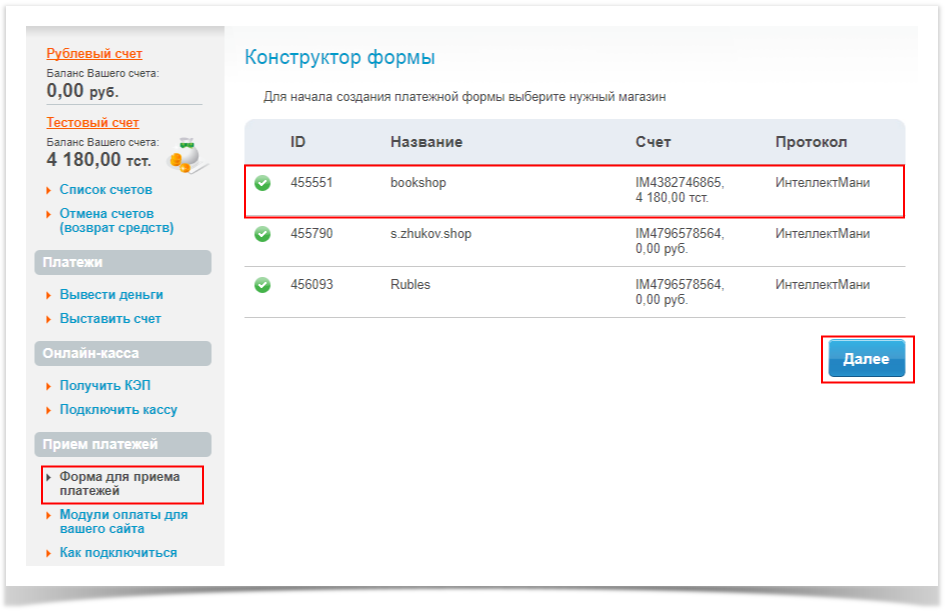Screen dimensions: 952x615
Task: Click green check icon for s.zhukov.shop row
Action: point(262,234)
